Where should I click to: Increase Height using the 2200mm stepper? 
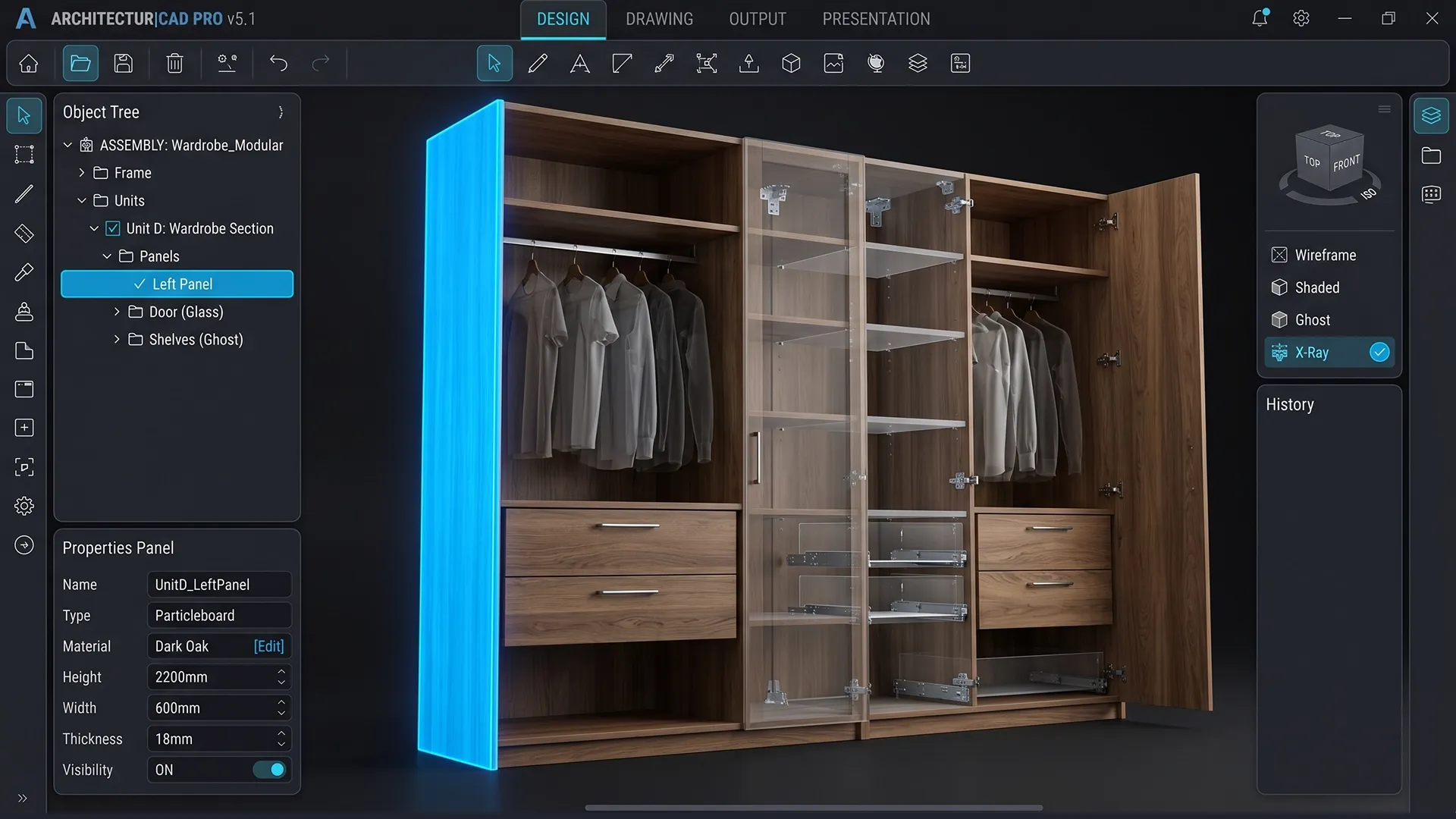click(281, 673)
